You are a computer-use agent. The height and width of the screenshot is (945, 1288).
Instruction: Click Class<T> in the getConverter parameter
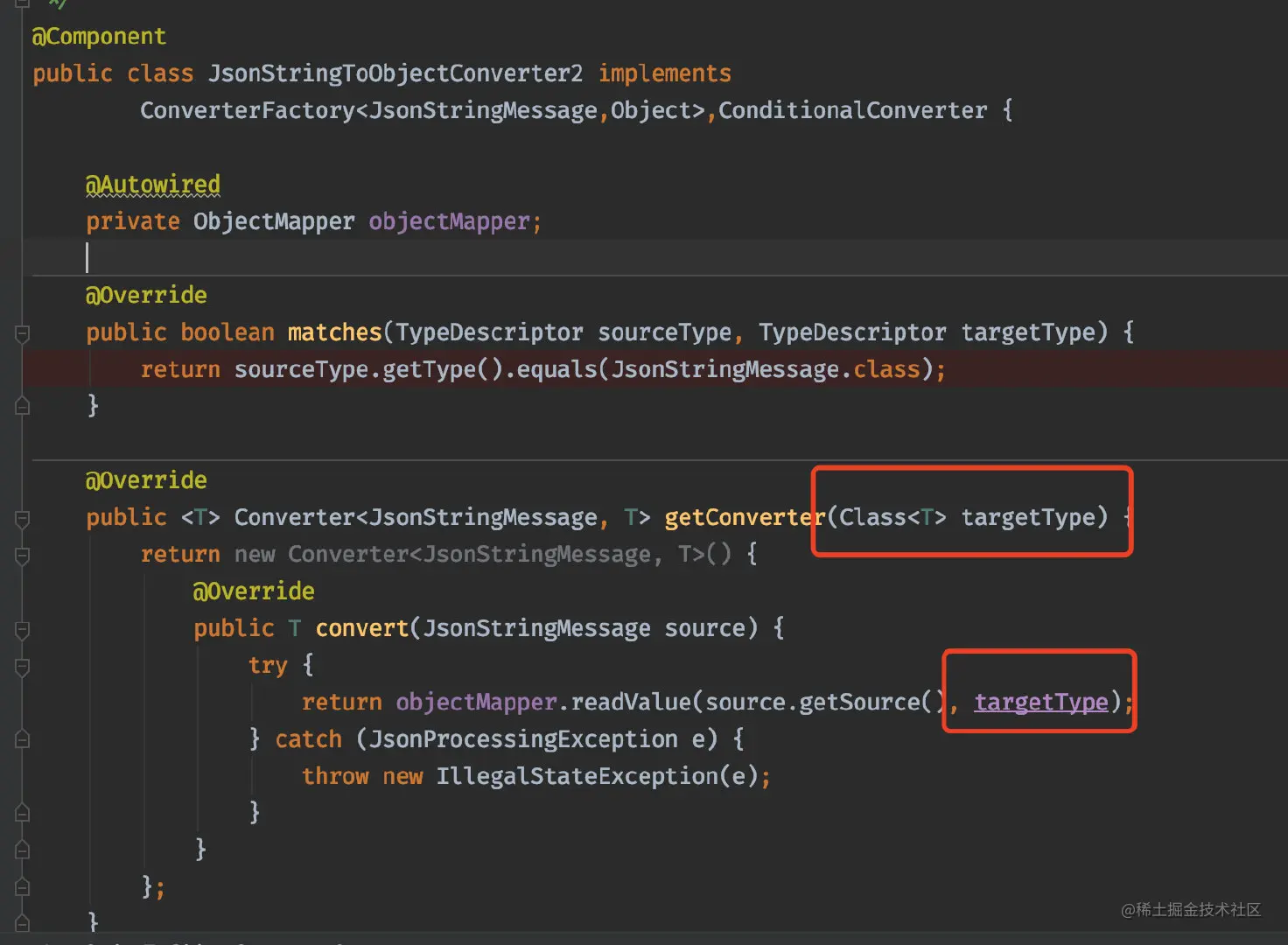click(x=893, y=517)
